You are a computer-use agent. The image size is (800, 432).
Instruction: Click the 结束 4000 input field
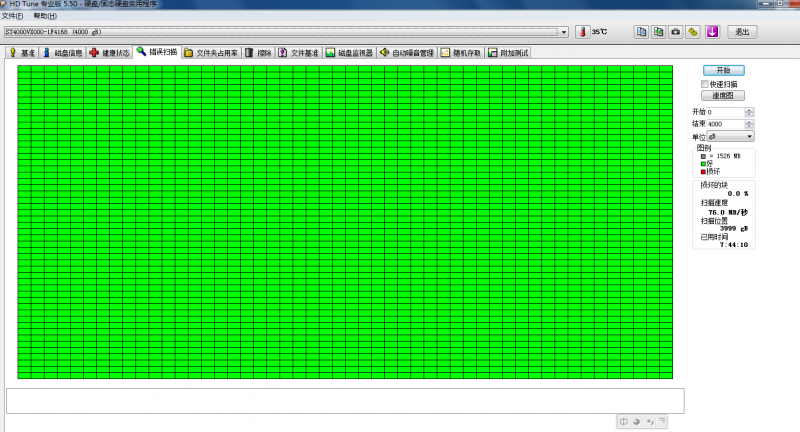coord(726,124)
